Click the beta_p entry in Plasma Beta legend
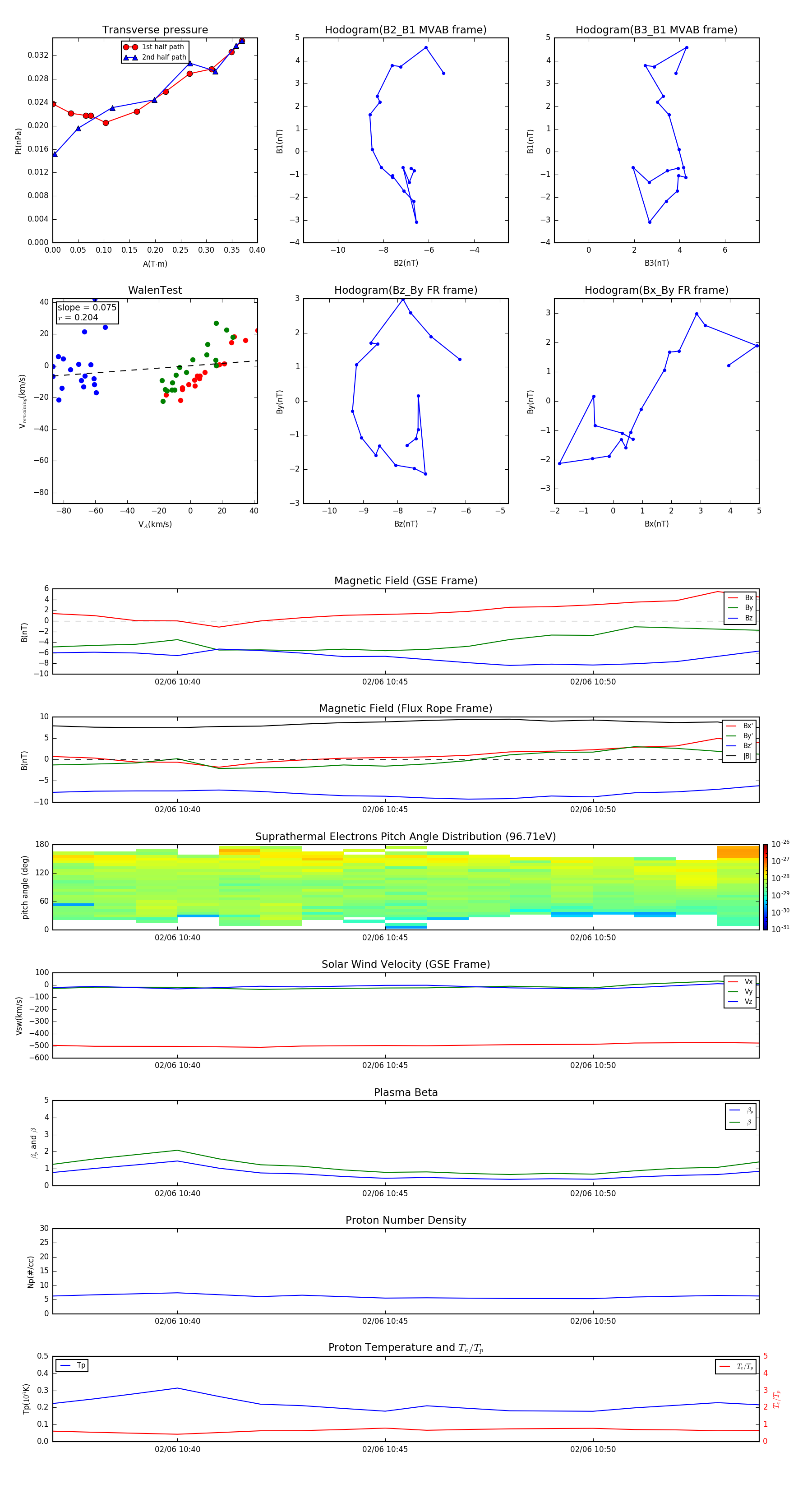 click(741, 1110)
